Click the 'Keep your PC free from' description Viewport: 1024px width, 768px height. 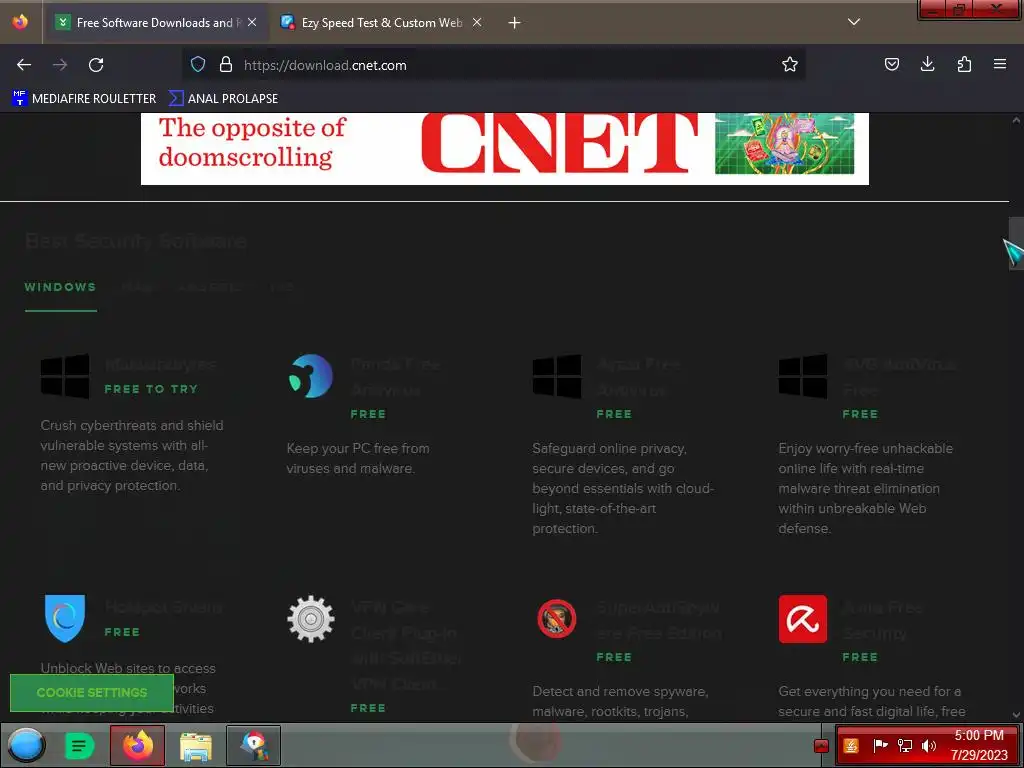click(358, 458)
